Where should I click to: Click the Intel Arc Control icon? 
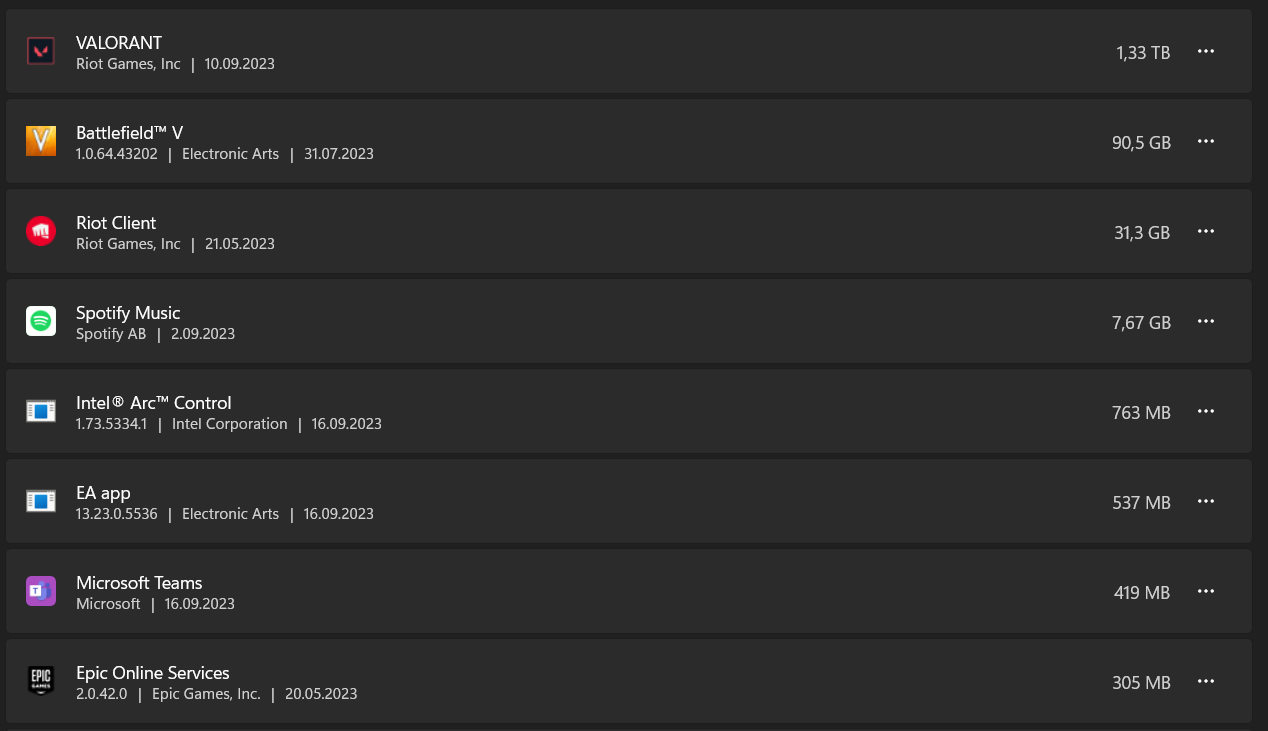41,412
